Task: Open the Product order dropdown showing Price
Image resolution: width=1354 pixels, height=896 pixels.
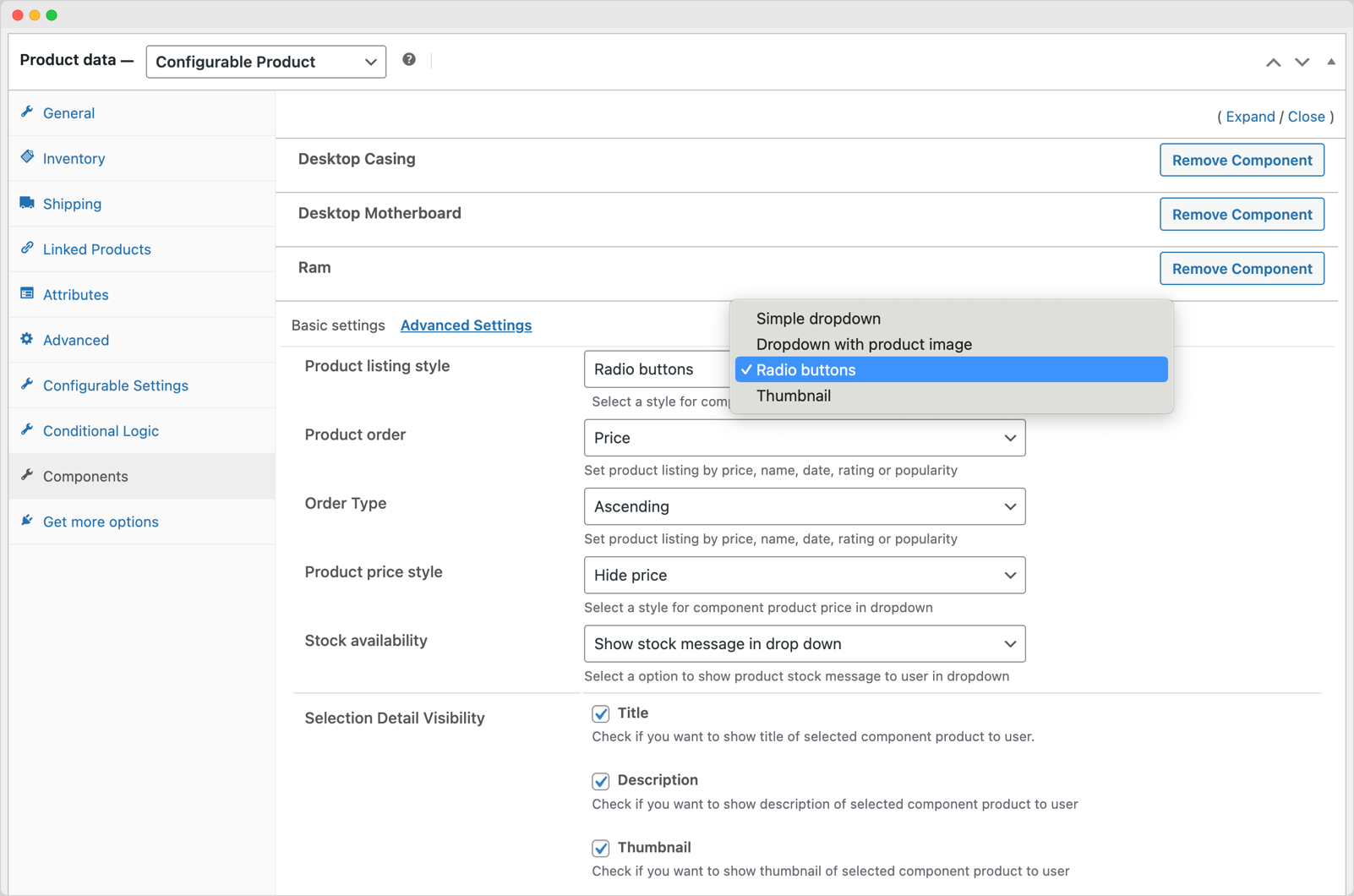Action: 804,438
